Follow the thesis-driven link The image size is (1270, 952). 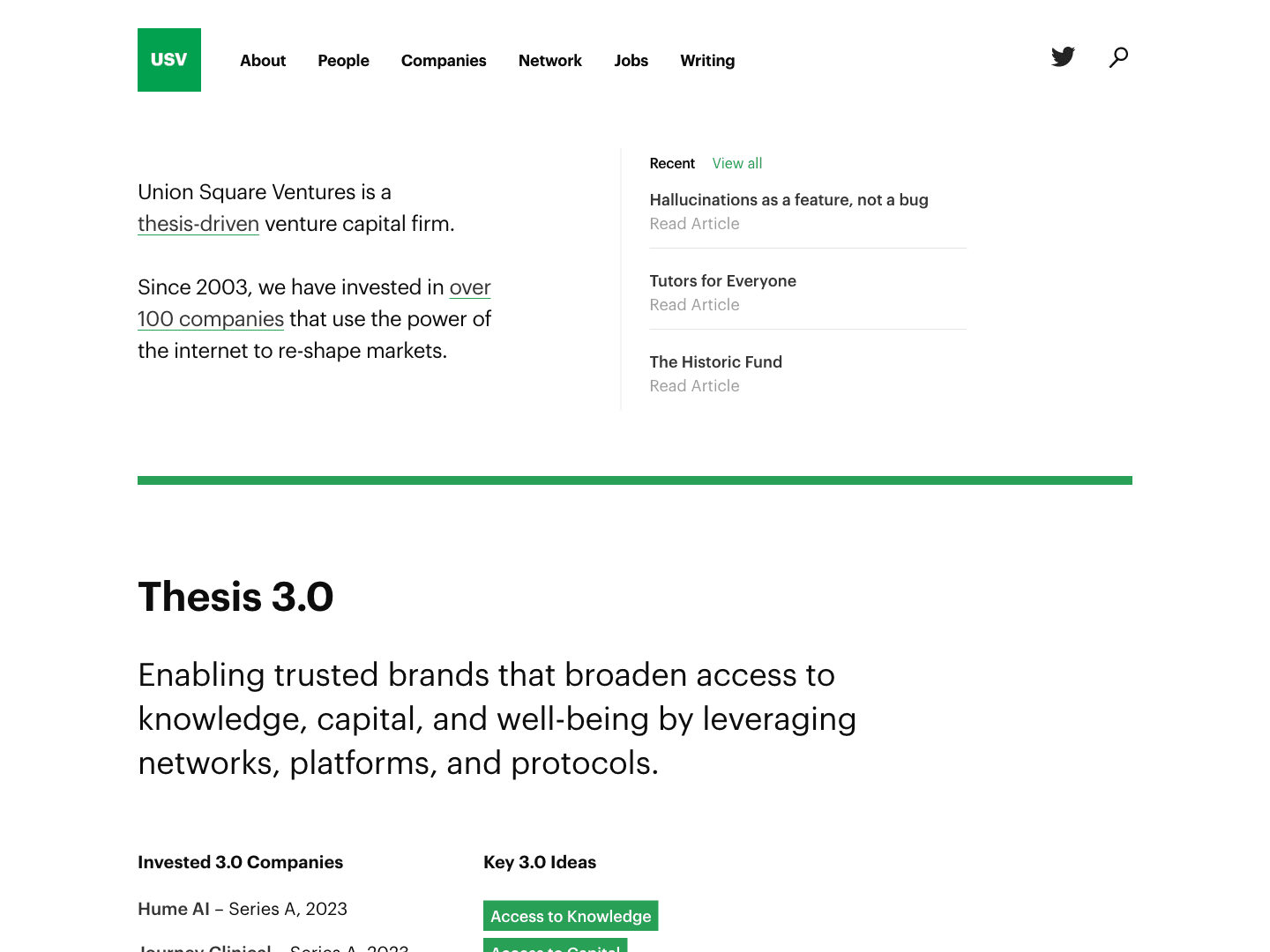click(198, 224)
